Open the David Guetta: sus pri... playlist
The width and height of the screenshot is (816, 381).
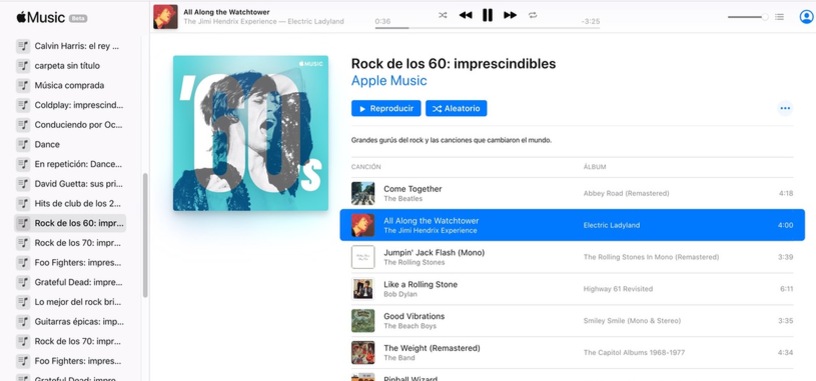[70, 184]
